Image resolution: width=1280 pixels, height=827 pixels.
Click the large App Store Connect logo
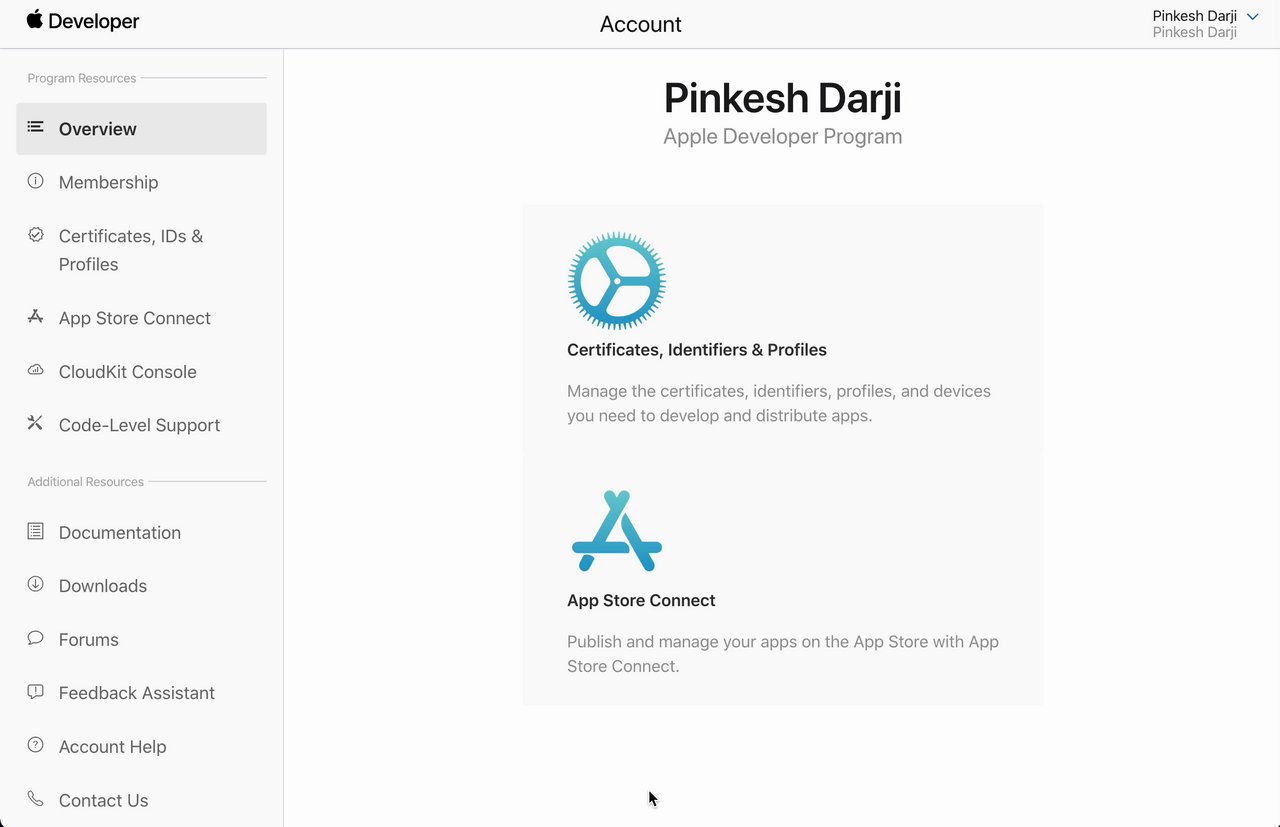point(617,531)
